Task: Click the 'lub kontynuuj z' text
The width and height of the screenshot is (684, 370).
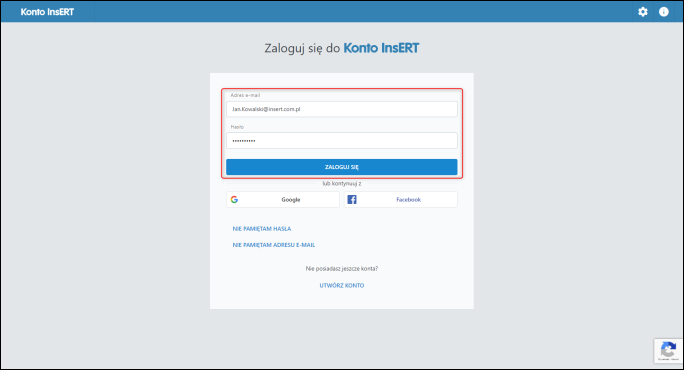Action: [342, 184]
